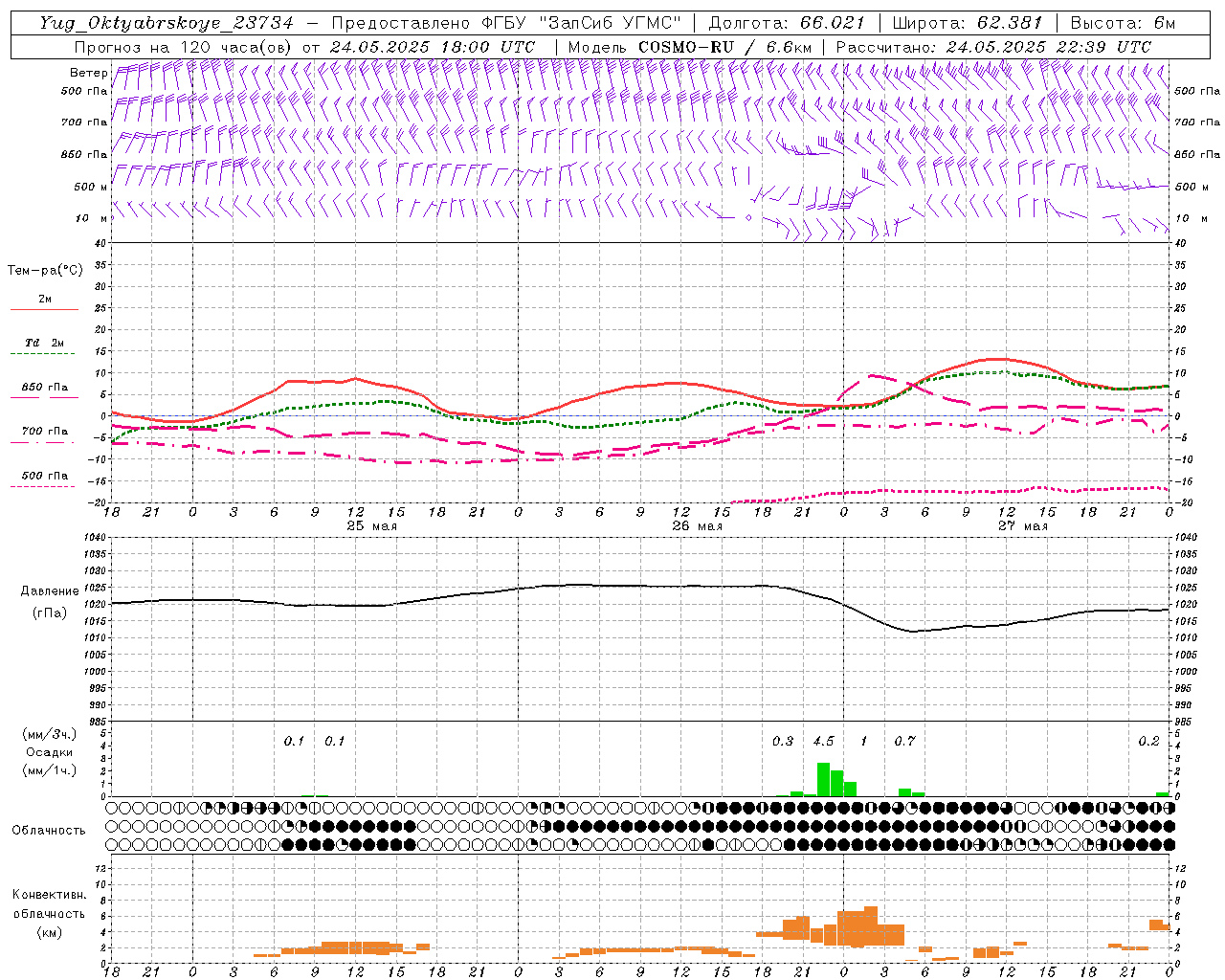
Task: Select the Тем-ра(°C) temperature panel label
Action: click(x=45, y=271)
